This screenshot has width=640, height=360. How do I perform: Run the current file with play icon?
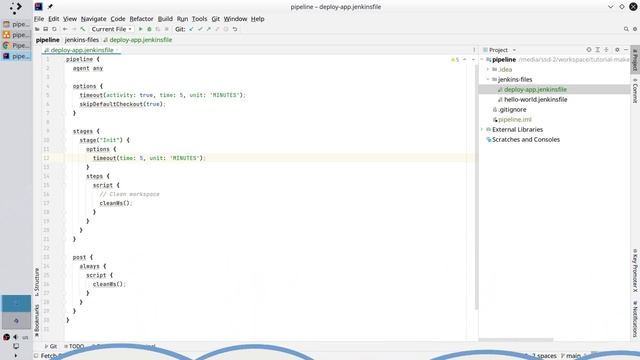(140, 29)
